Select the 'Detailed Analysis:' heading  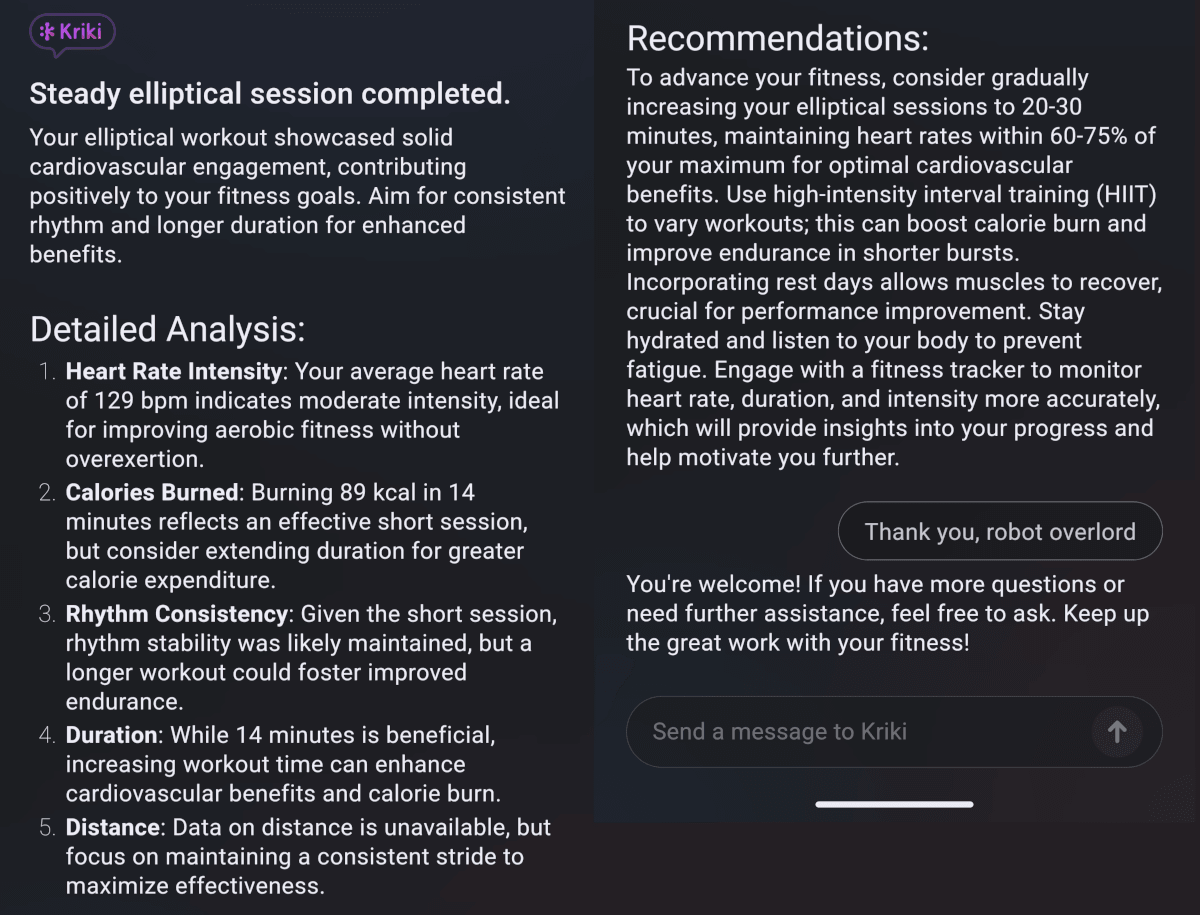coord(167,329)
